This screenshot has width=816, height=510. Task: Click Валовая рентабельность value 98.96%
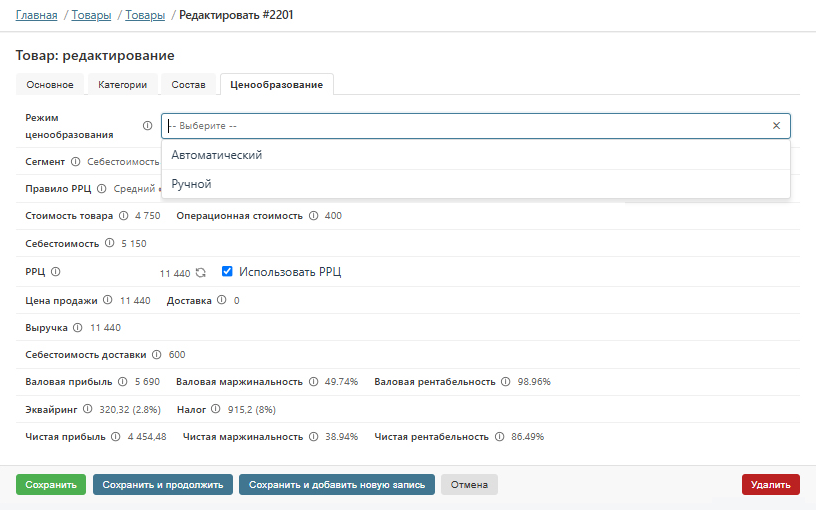[534, 381]
